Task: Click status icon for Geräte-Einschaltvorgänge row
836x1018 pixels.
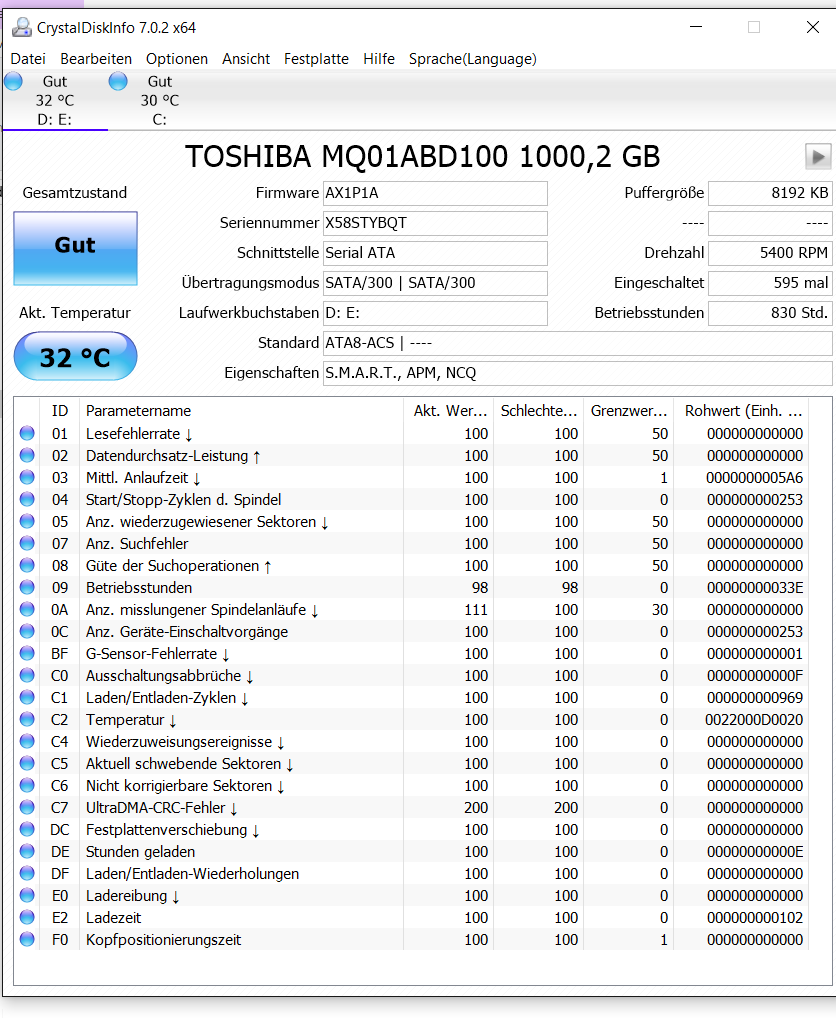Action: point(27,631)
